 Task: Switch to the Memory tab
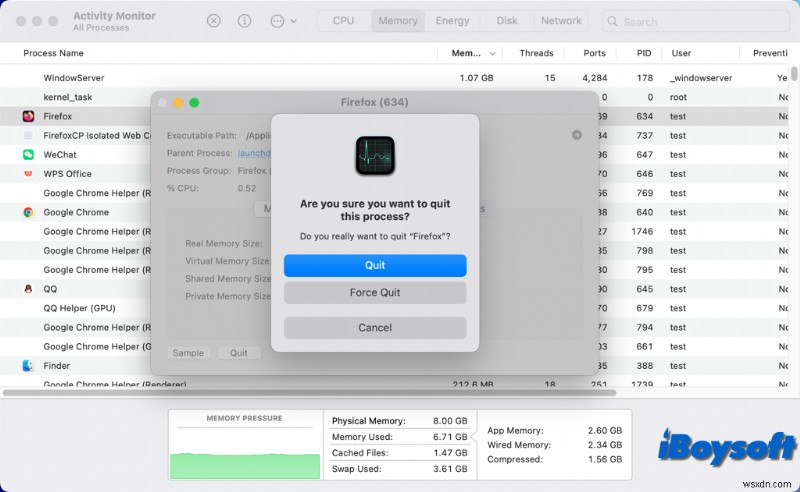pos(398,21)
